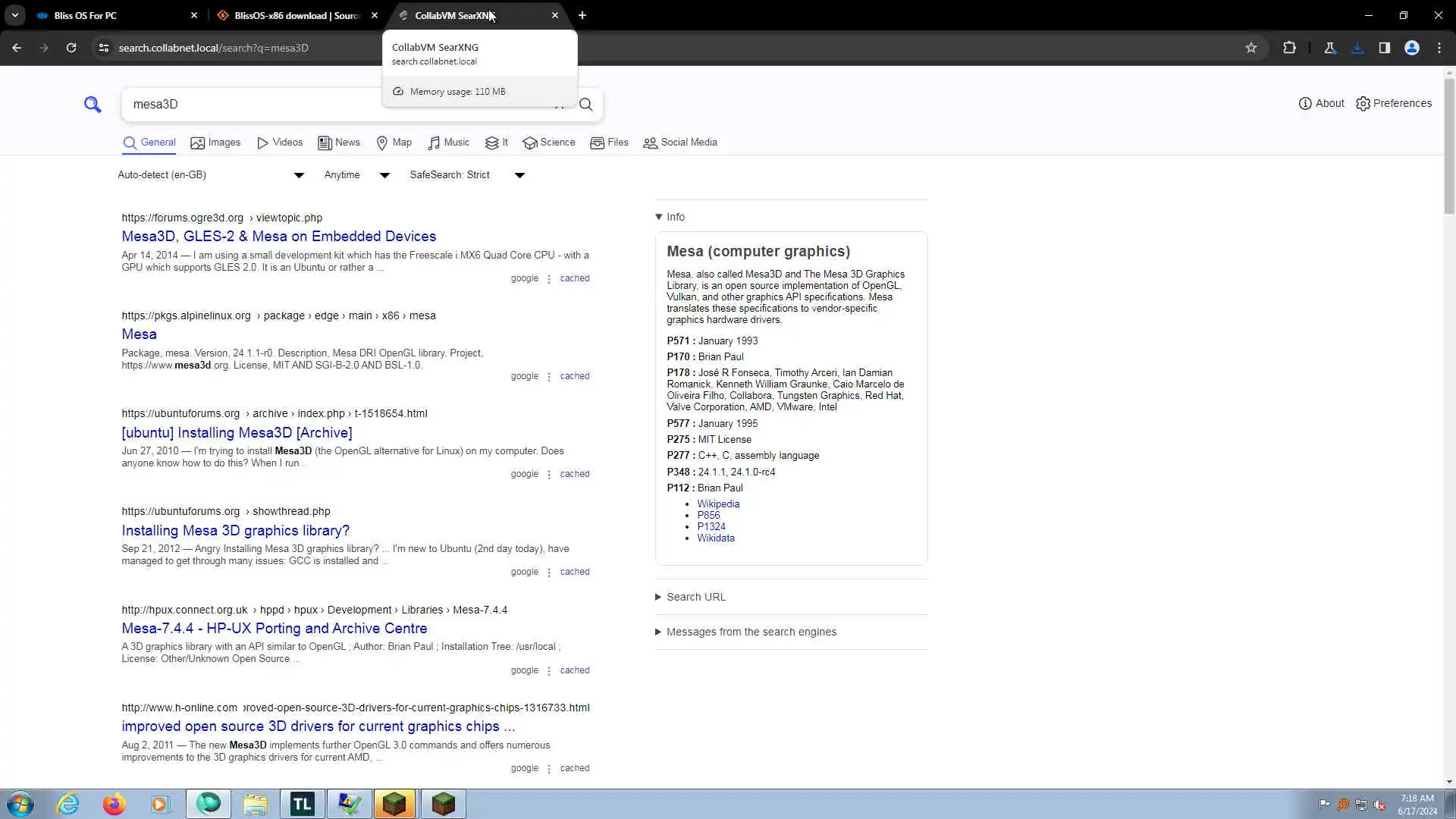Image resolution: width=1456 pixels, height=819 pixels.
Task: Click the SearXNG magnifier logo
Action: (93, 105)
